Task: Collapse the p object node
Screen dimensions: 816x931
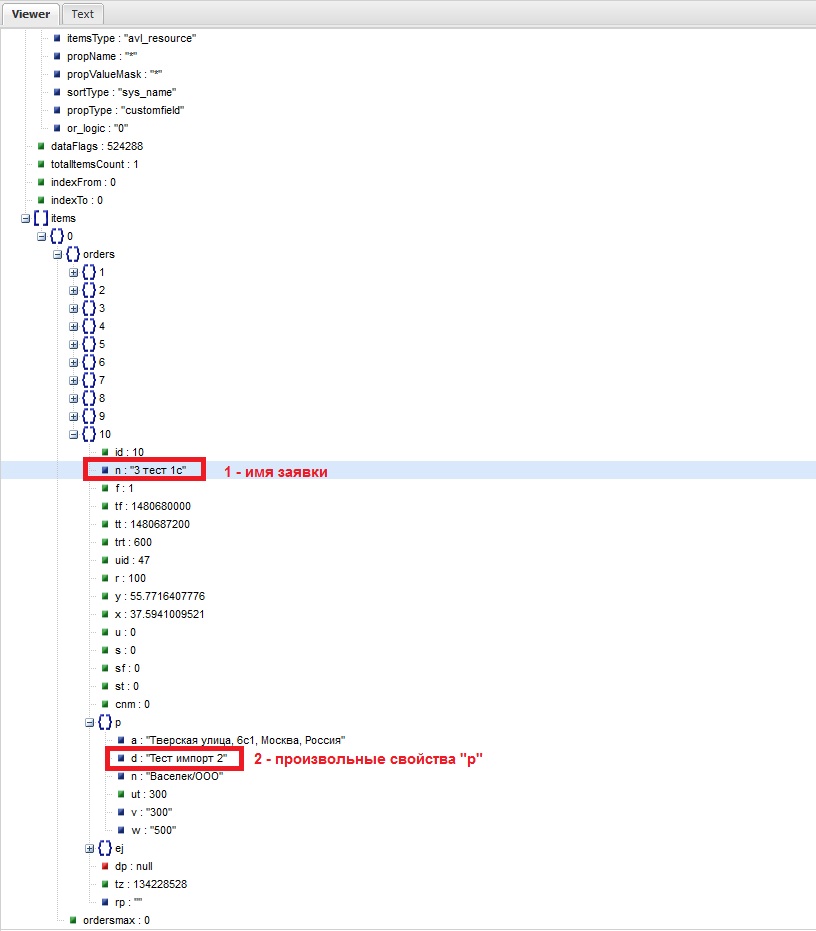Action: (x=89, y=722)
